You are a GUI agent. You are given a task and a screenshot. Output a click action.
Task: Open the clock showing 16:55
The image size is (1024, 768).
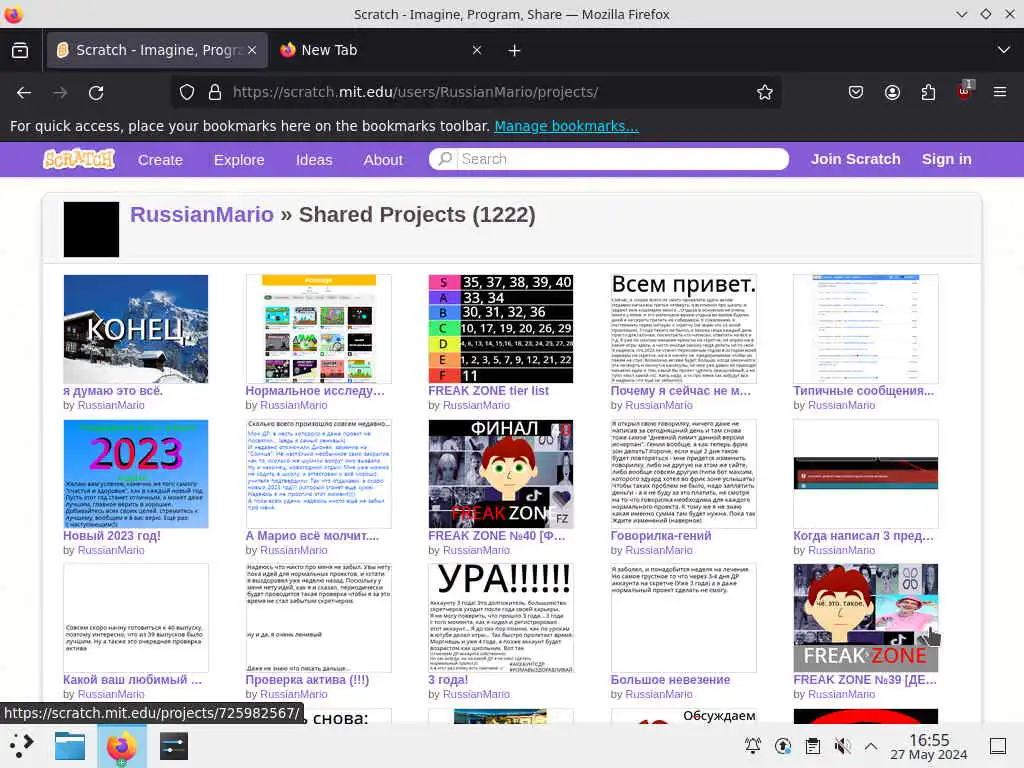929,746
